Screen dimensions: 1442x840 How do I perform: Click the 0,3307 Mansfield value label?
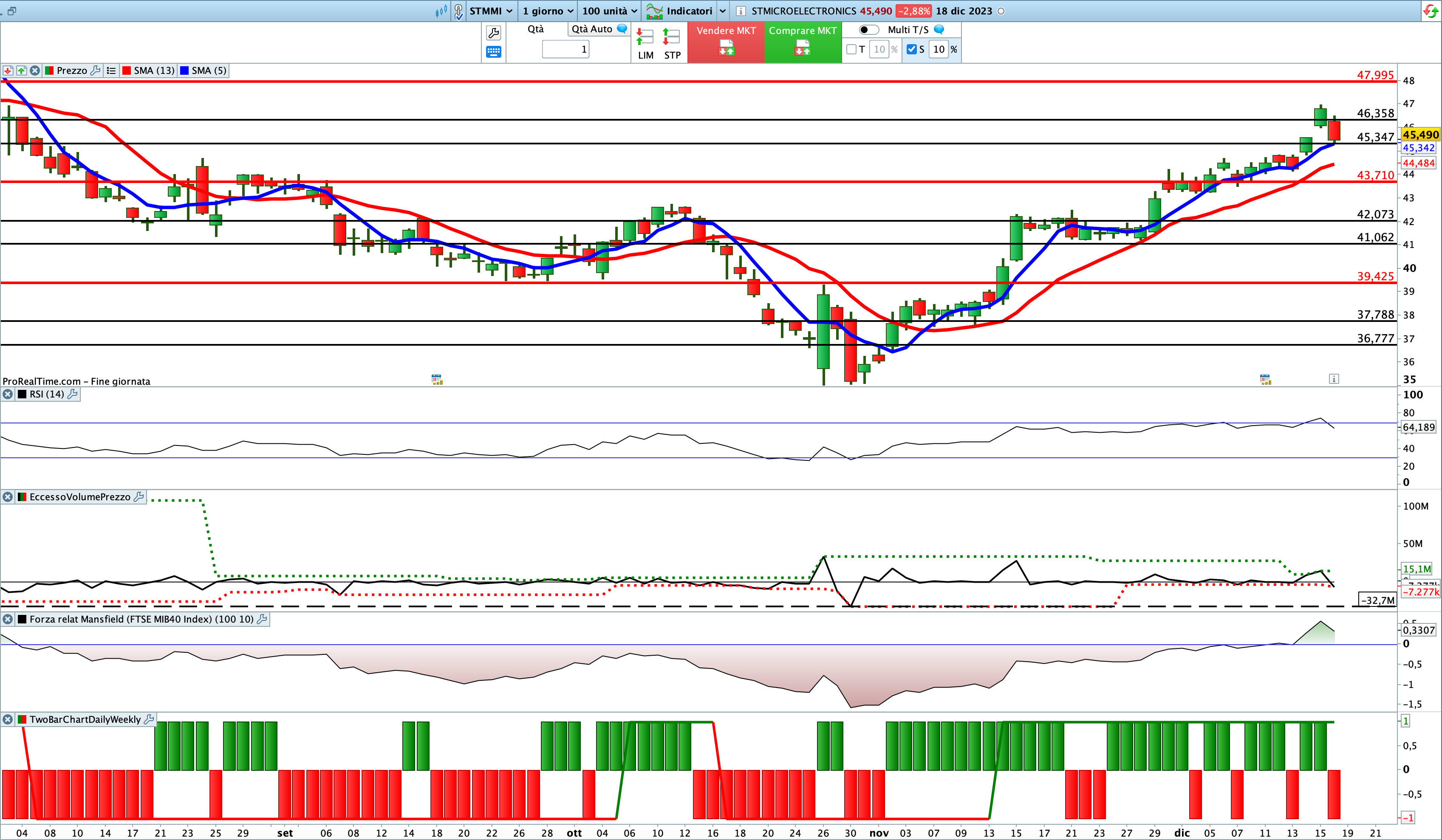(x=1419, y=630)
